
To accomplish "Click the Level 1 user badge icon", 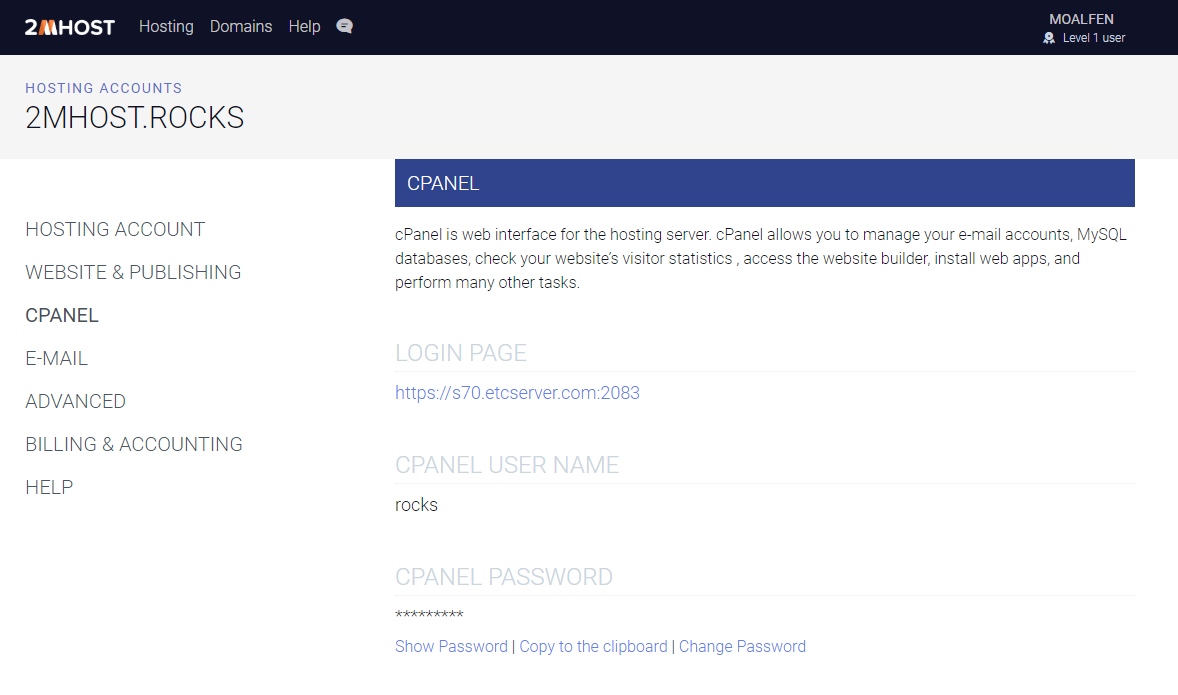I will click(x=1048, y=38).
